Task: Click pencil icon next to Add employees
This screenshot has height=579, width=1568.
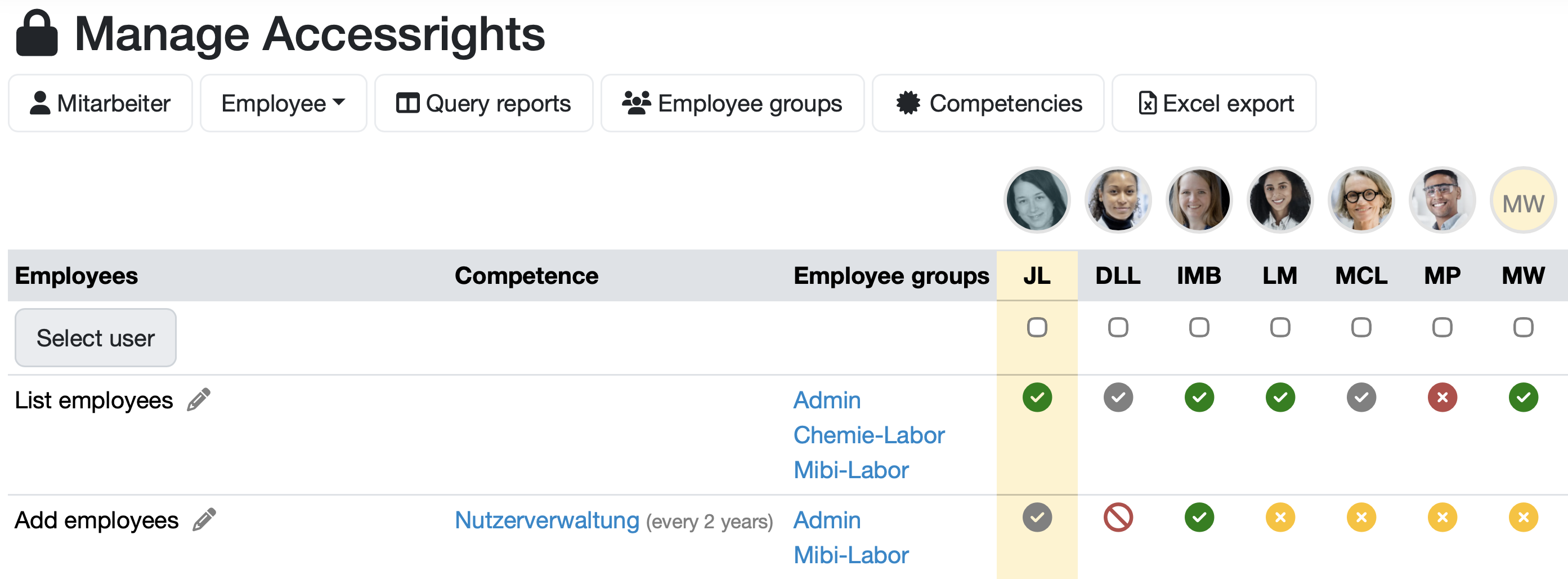Action: point(204,520)
